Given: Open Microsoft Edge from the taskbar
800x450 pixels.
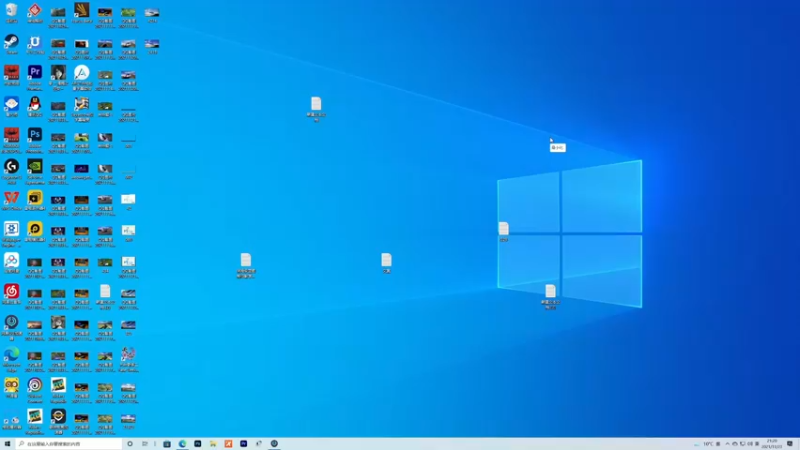Looking at the screenshot, I should click(182, 444).
